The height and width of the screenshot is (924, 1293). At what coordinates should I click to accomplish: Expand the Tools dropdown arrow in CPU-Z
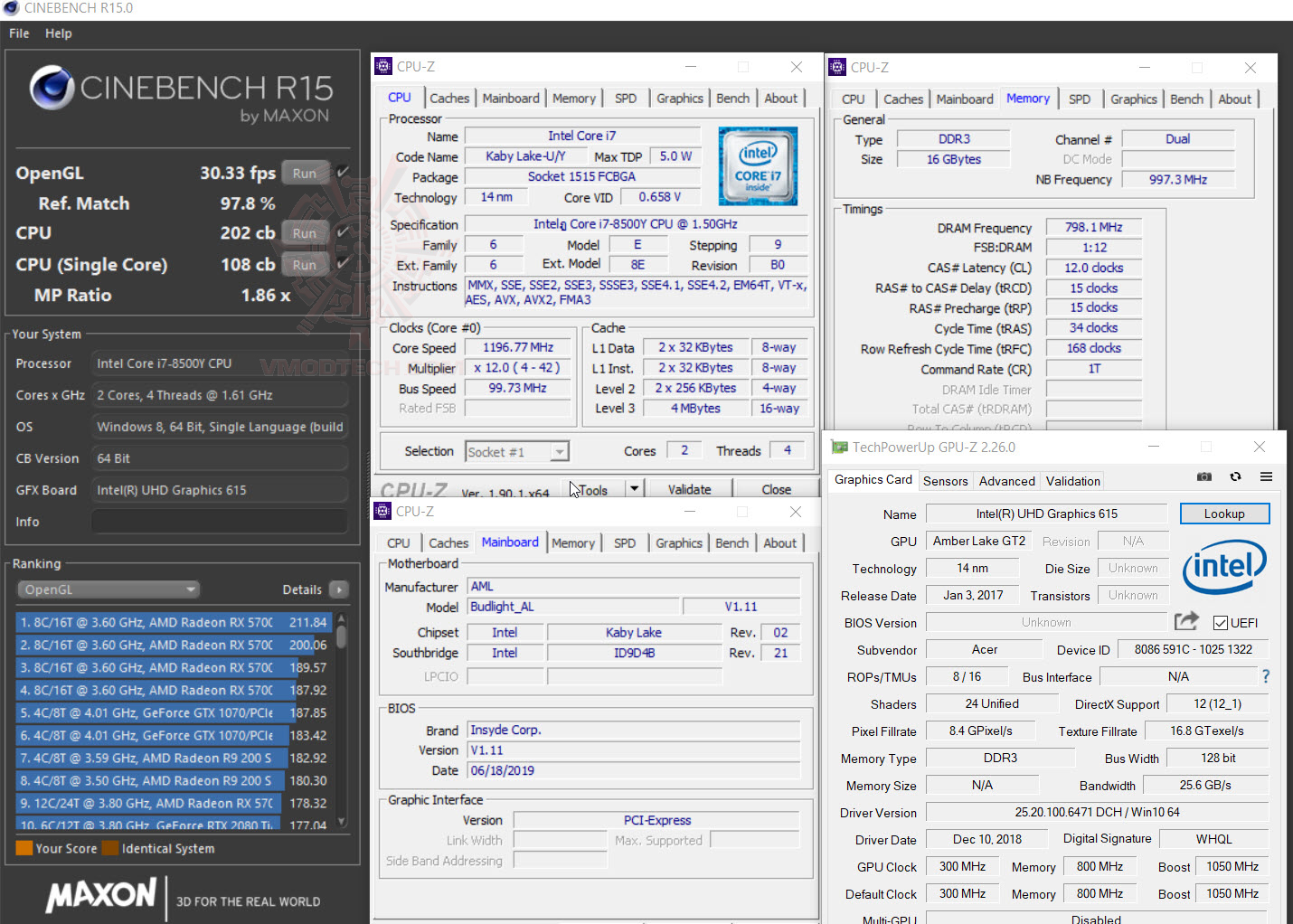635,489
